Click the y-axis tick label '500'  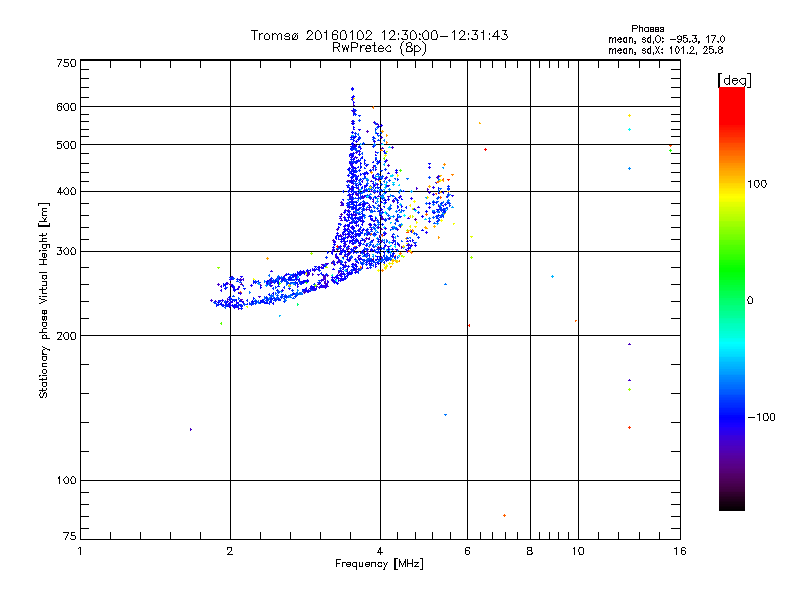66,145
